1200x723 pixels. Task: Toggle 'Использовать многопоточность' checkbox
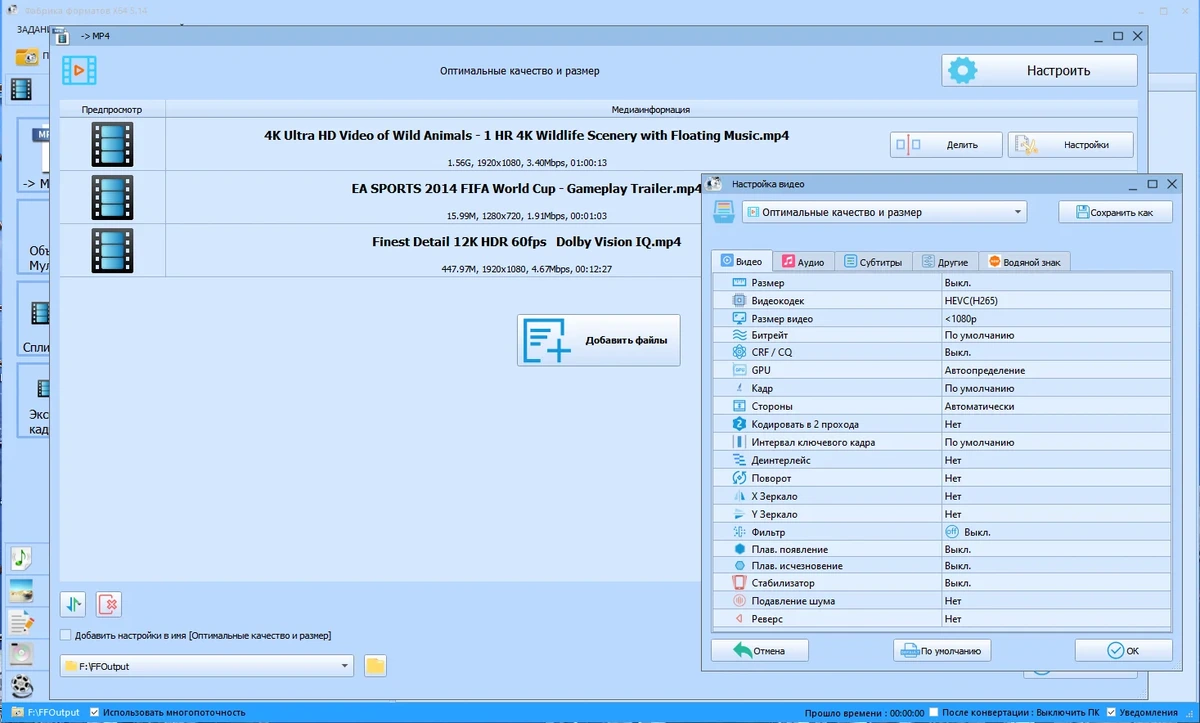tap(95, 712)
